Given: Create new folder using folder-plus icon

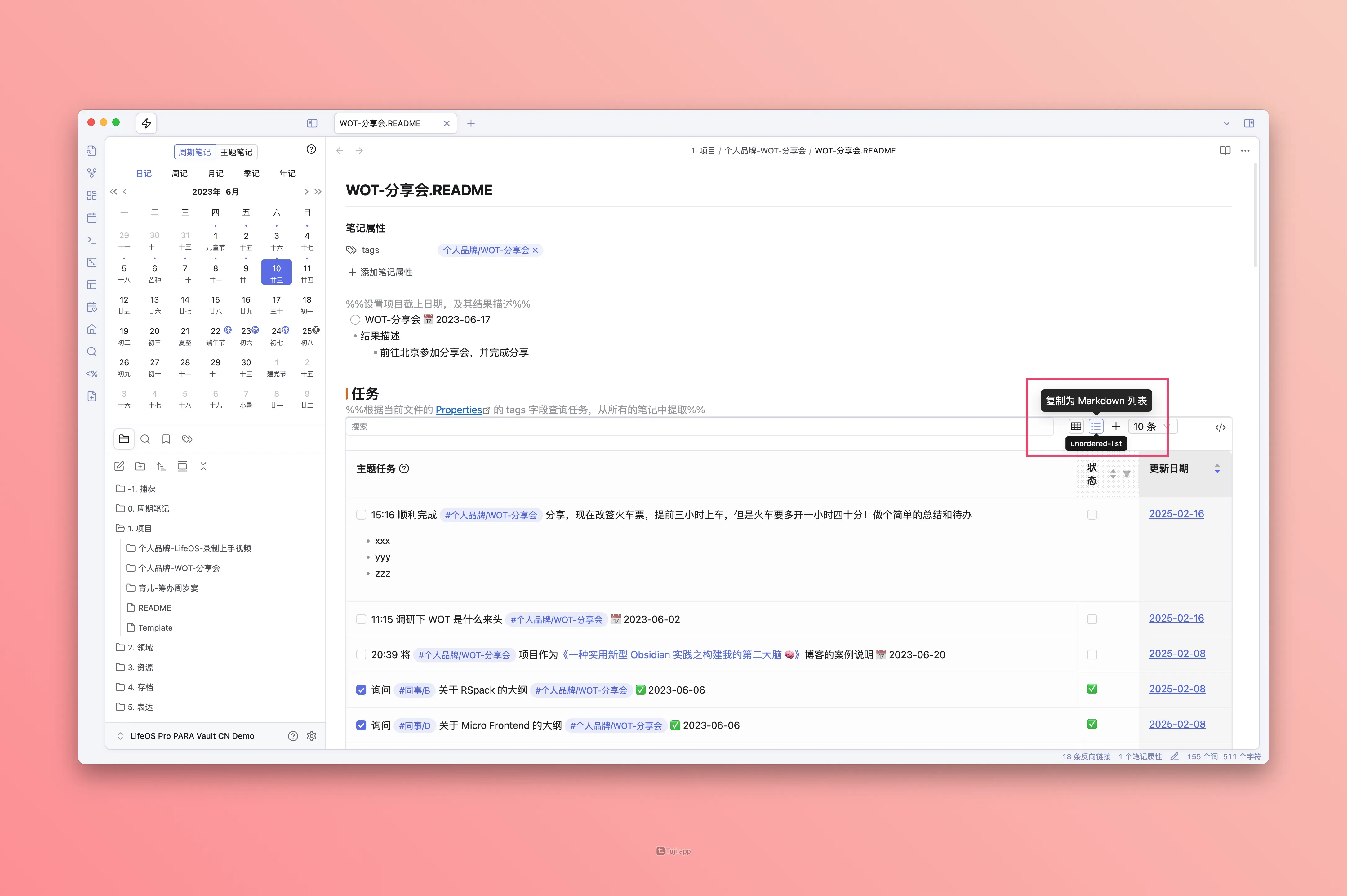Looking at the screenshot, I should 140,466.
